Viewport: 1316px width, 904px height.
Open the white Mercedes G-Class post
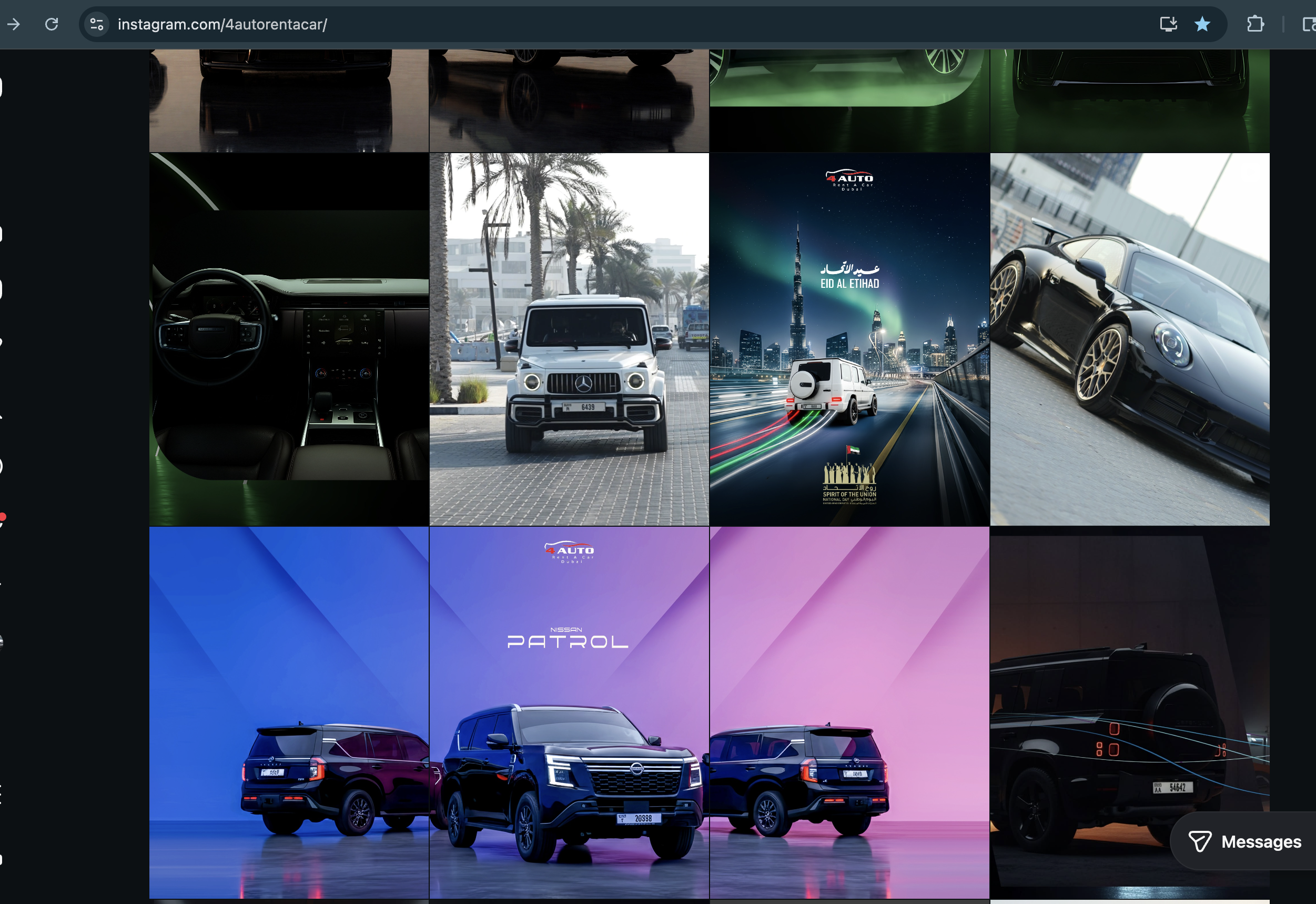[569, 339]
